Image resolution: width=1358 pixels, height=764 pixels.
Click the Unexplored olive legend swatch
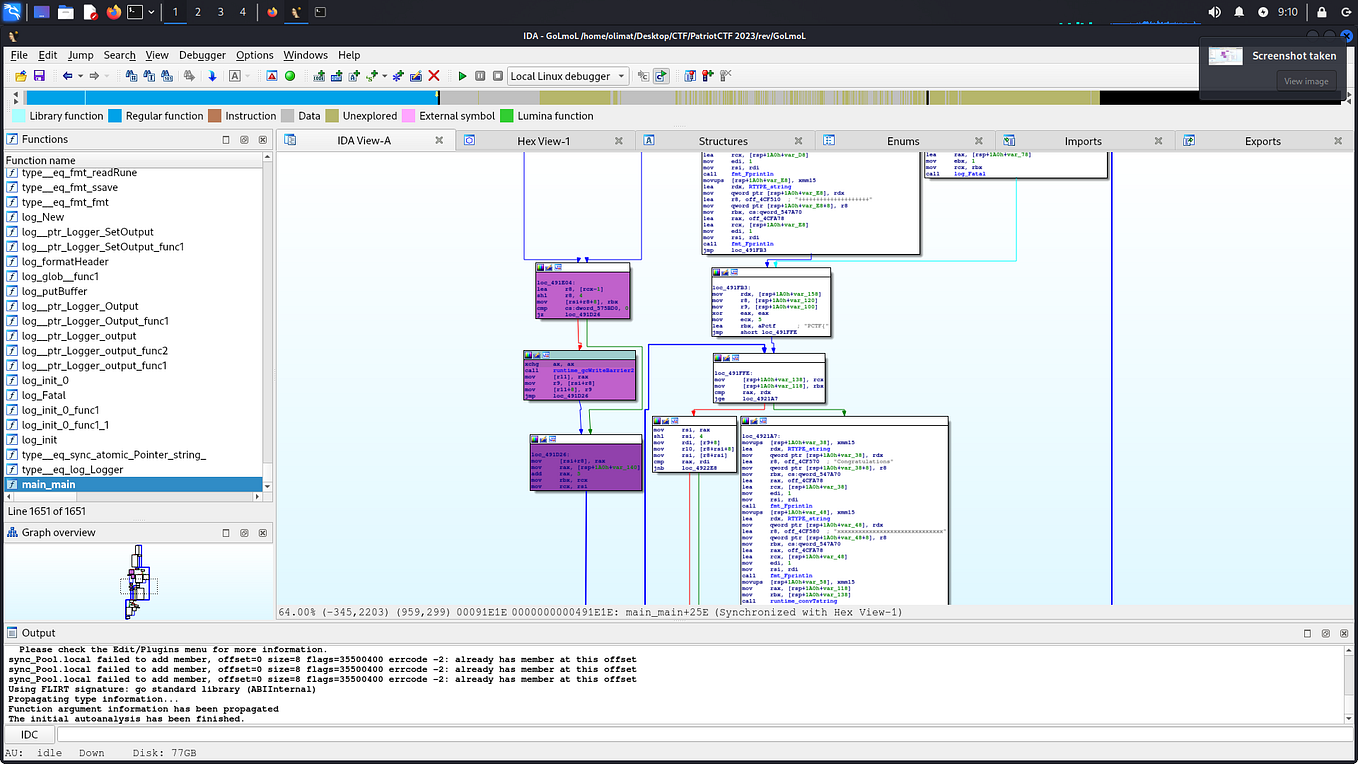tap(332, 116)
